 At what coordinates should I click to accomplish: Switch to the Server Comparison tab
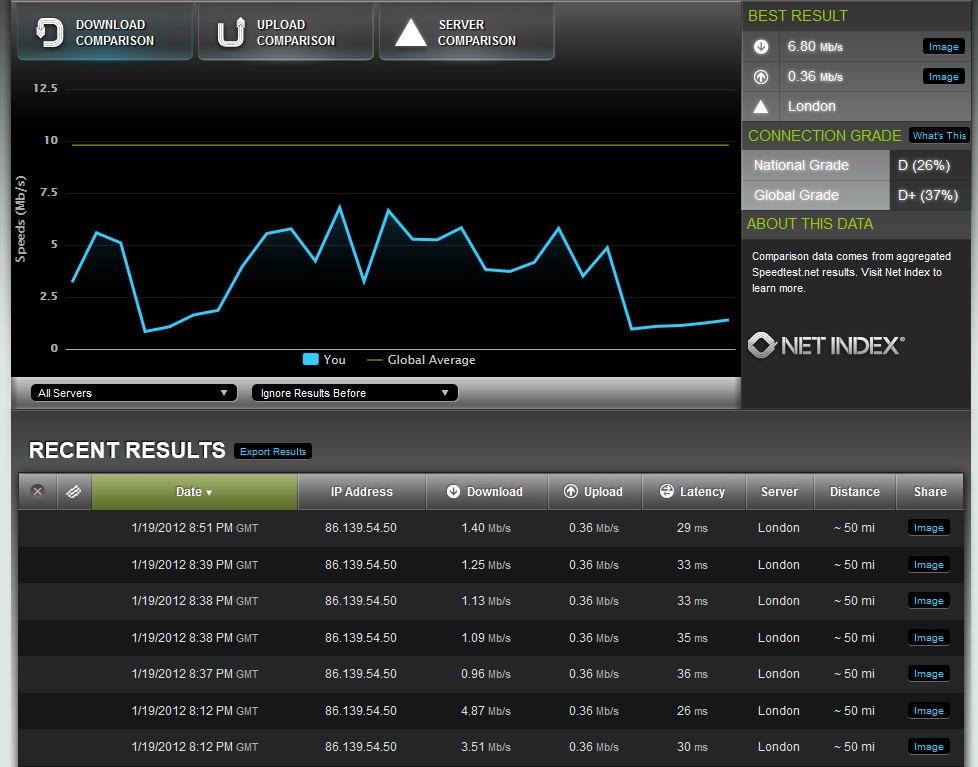click(466, 31)
